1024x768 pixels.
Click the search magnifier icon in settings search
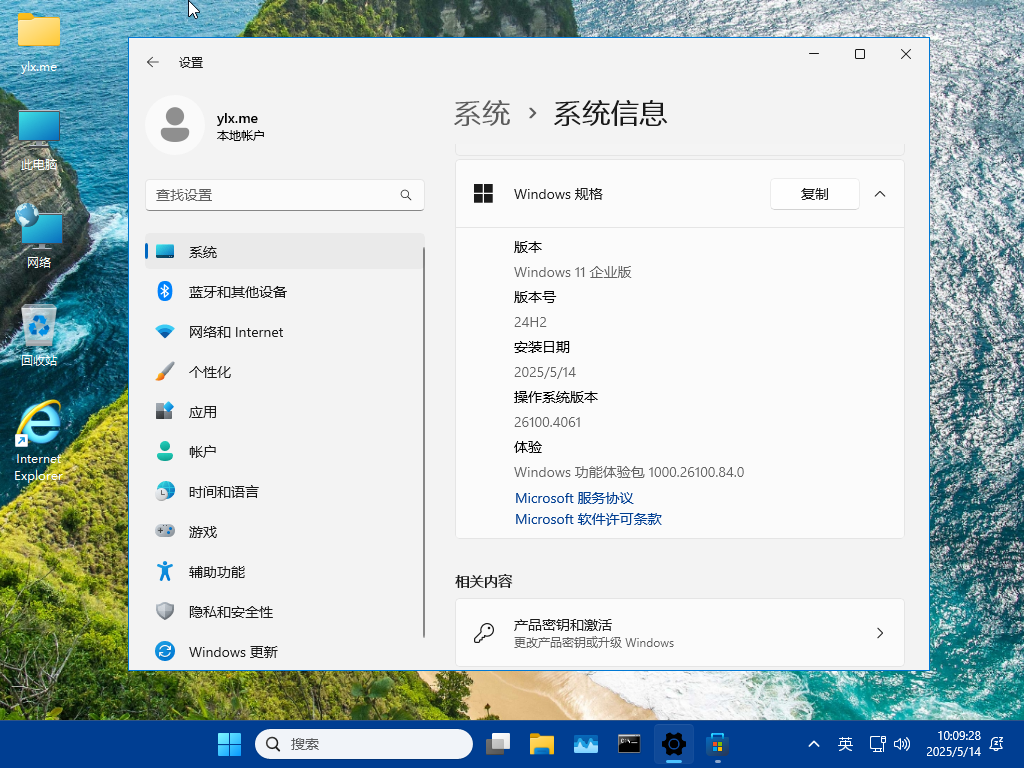(406, 195)
